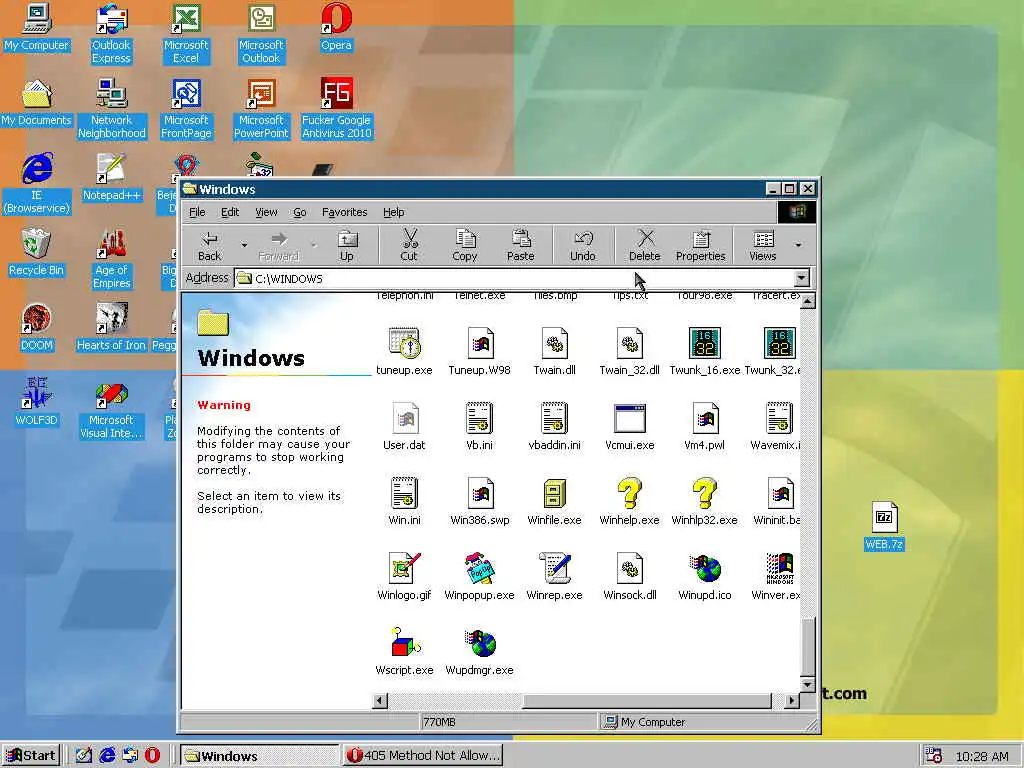Switch to 405 Method Not Allowed taskbar button
Screen dimensions: 1024x768
click(423, 756)
